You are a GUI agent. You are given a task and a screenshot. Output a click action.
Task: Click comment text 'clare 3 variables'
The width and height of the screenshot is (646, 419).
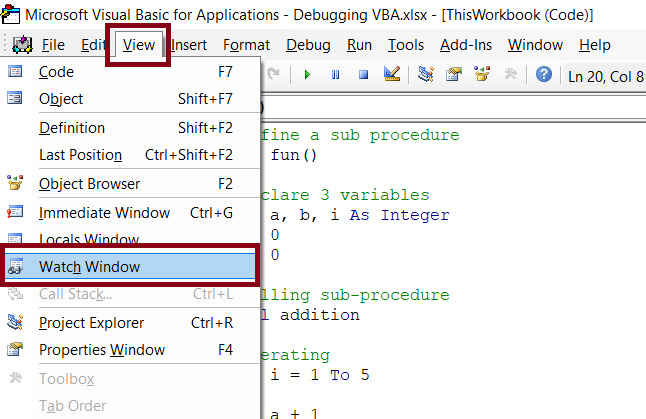(345, 195)
